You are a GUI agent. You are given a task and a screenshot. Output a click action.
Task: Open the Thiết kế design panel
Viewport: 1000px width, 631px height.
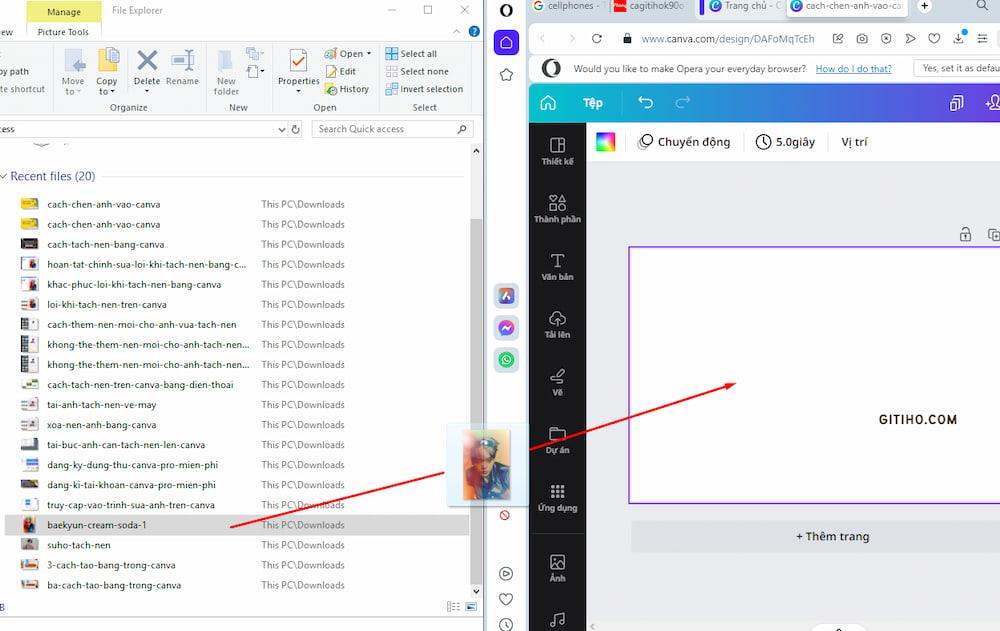coord(557,151)
